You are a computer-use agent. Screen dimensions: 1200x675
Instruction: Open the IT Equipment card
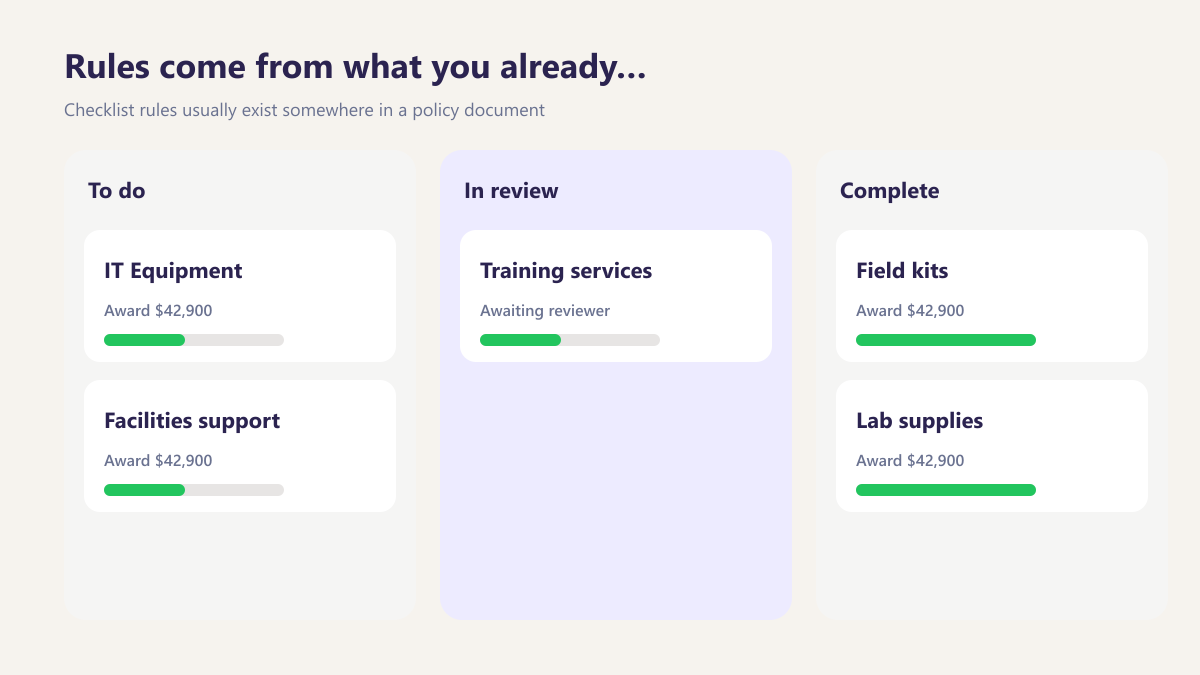point(240,296)
